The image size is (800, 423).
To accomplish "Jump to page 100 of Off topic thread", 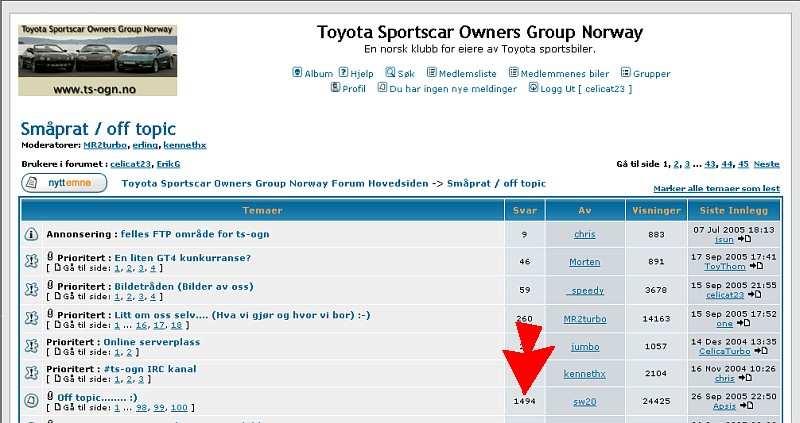I will (x=180, y=408).
